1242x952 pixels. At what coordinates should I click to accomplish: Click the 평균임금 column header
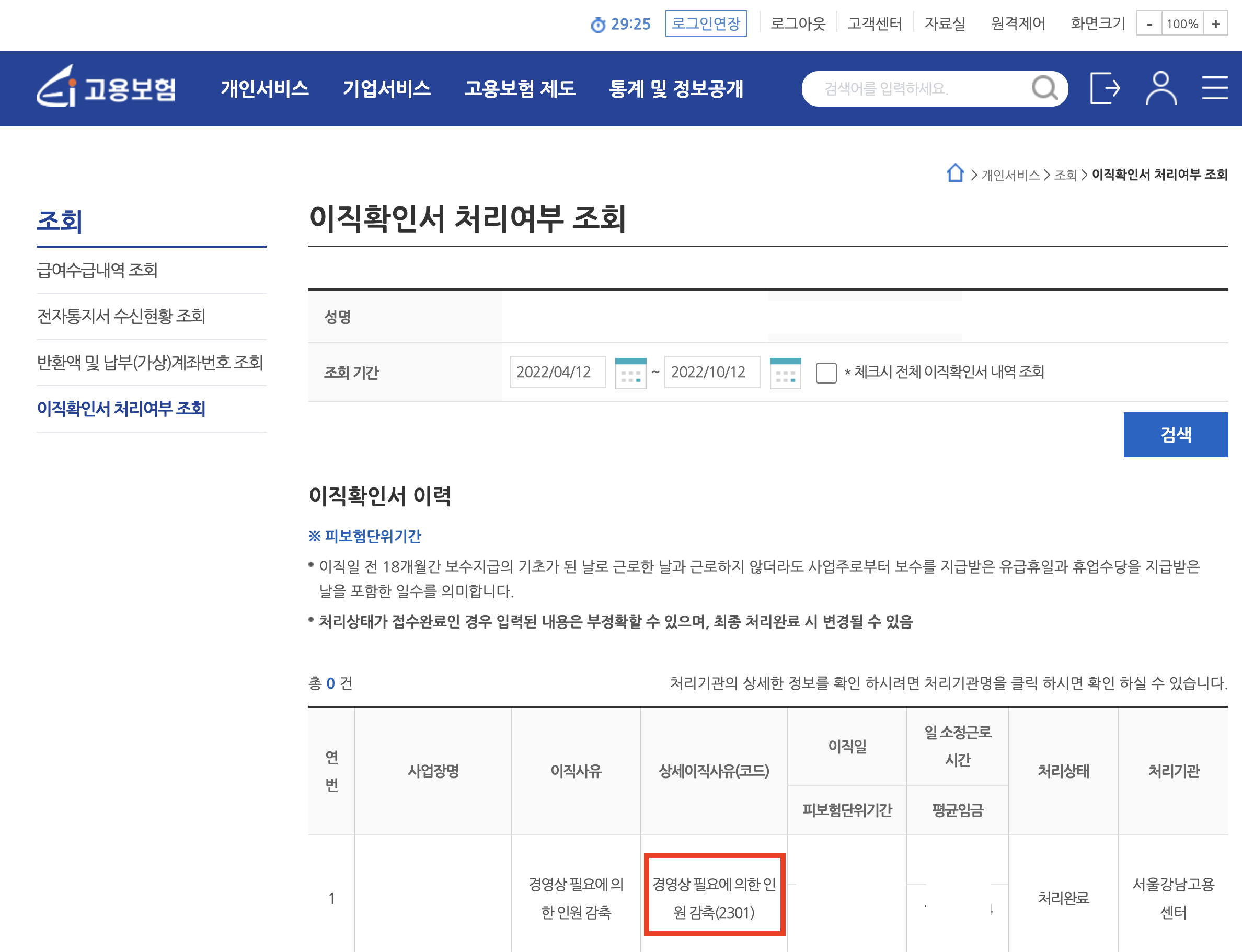(958, 810)
